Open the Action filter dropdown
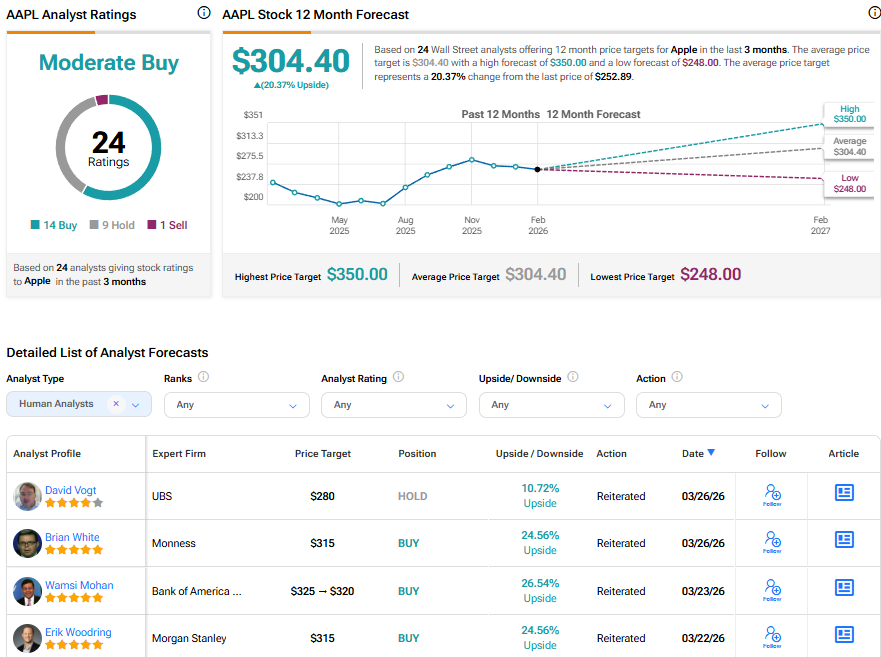 coord(708,405)
